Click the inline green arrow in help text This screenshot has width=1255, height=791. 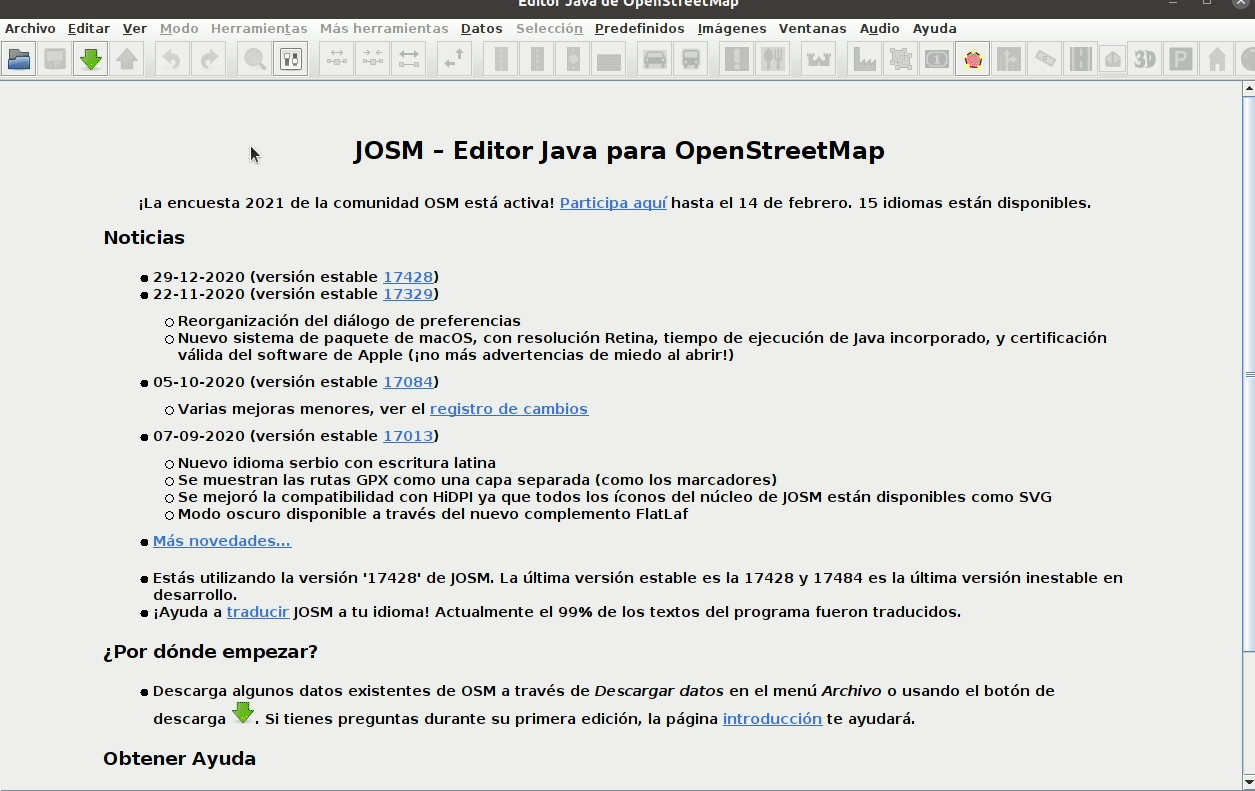click(x=243, y=713)
